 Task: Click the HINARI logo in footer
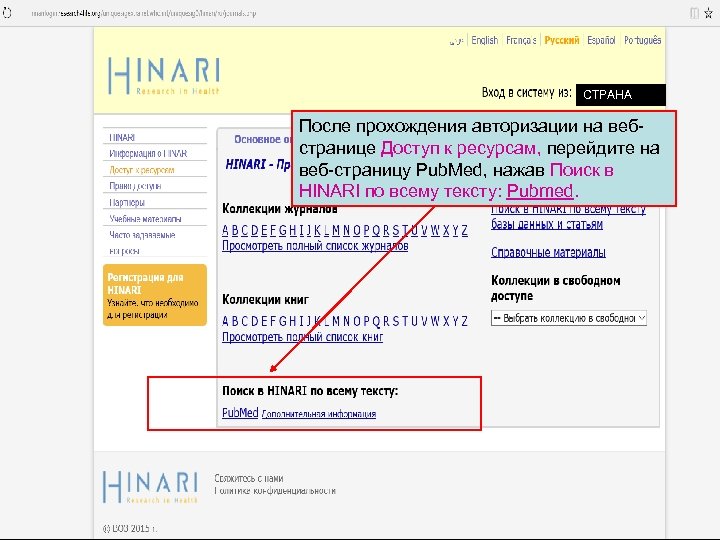(151, 487)
